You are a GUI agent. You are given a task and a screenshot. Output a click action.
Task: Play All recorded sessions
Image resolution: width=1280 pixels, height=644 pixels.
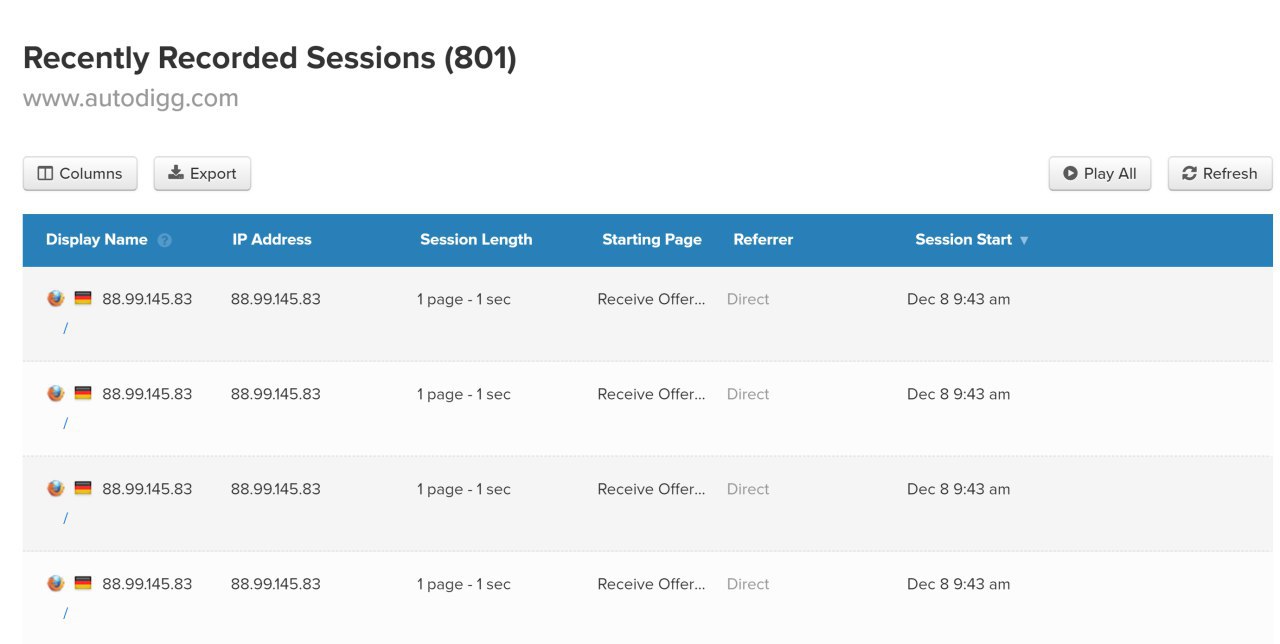tap(1100, 173)
